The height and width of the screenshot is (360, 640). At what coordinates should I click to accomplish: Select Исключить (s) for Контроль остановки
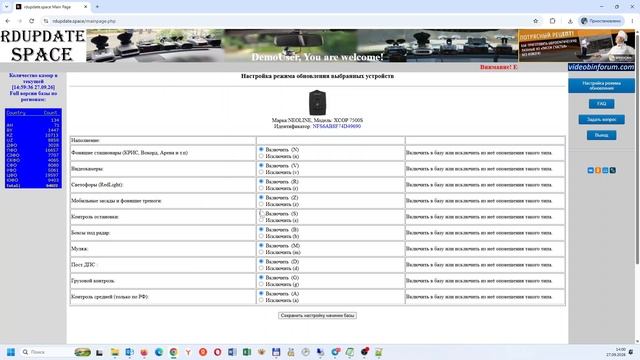(261, 220)
